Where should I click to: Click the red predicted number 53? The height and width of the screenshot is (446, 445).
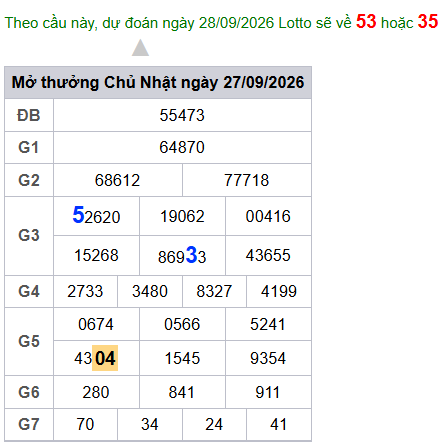tap(366, 21)
